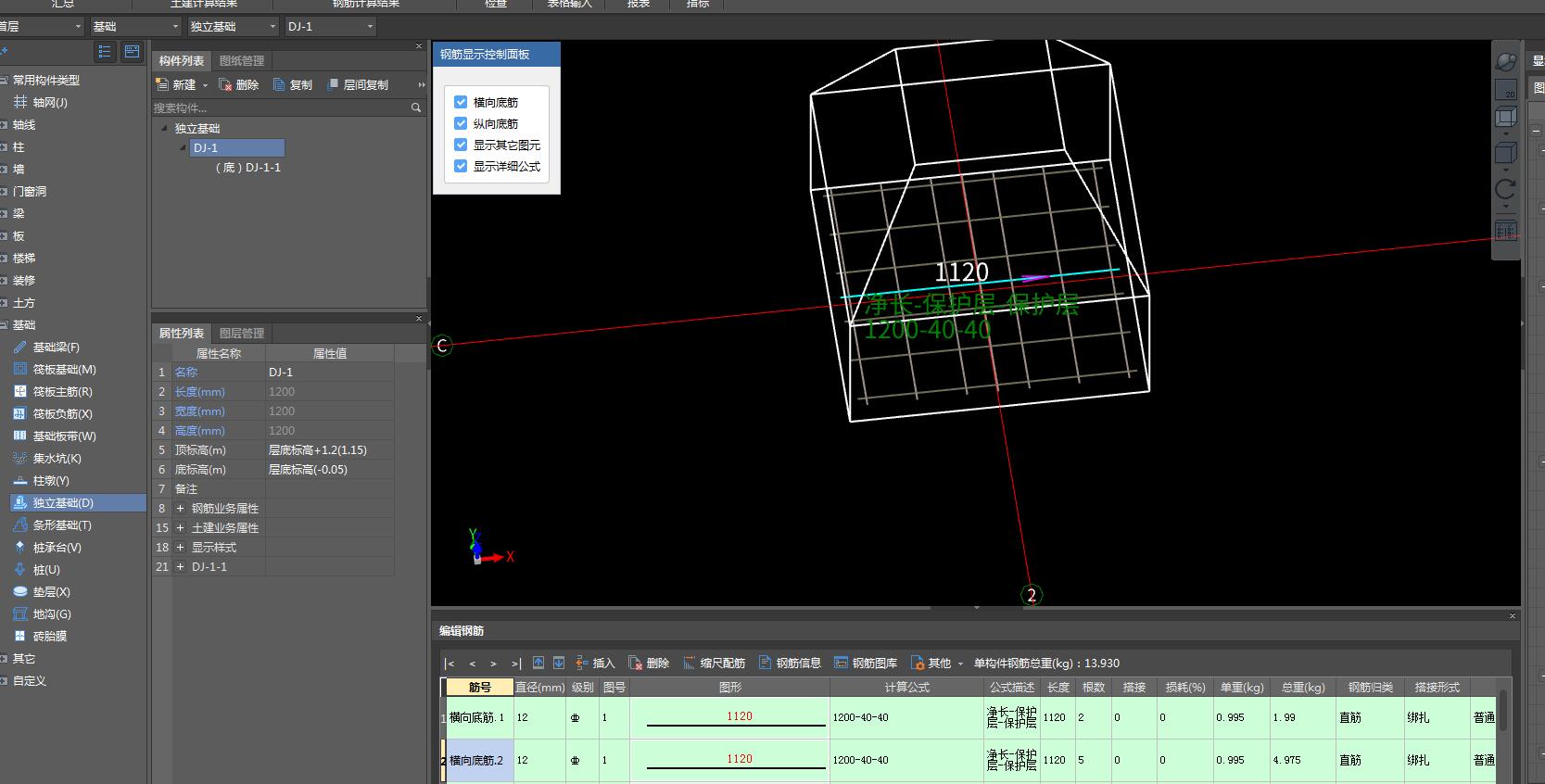Image resolution: width=1545 pixels, height=784 pixels.
Task: Click 删除 in component list toolbar
Action: tap(239, 85)
